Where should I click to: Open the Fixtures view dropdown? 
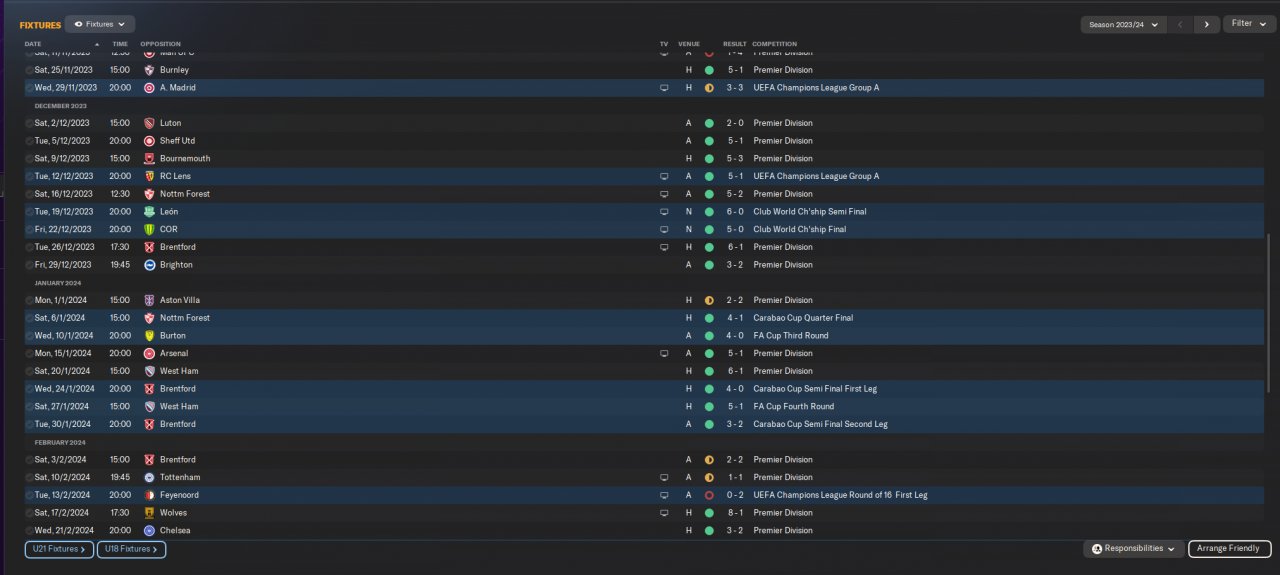(100, 24)
